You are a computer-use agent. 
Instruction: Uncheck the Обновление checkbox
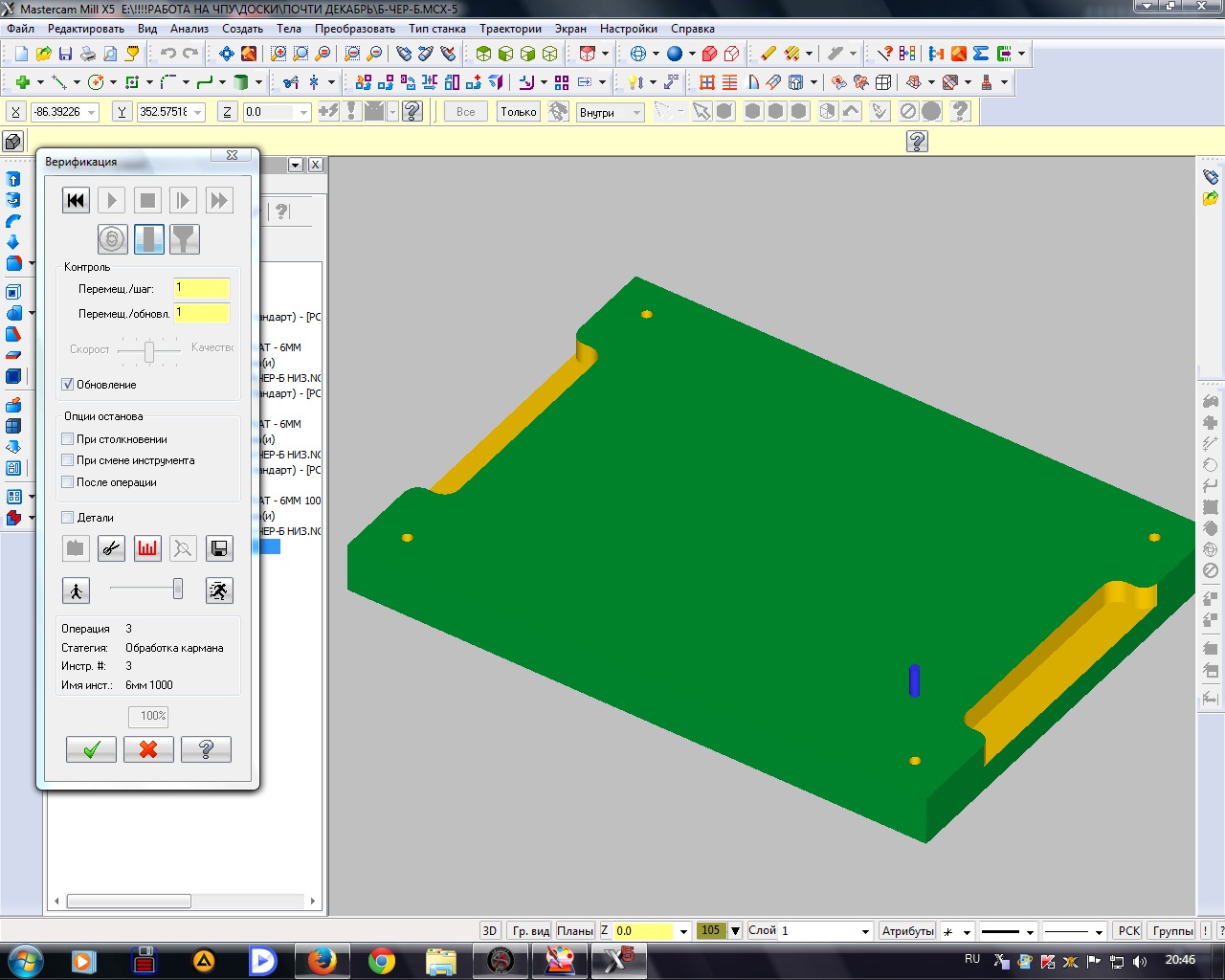(68, 385)
